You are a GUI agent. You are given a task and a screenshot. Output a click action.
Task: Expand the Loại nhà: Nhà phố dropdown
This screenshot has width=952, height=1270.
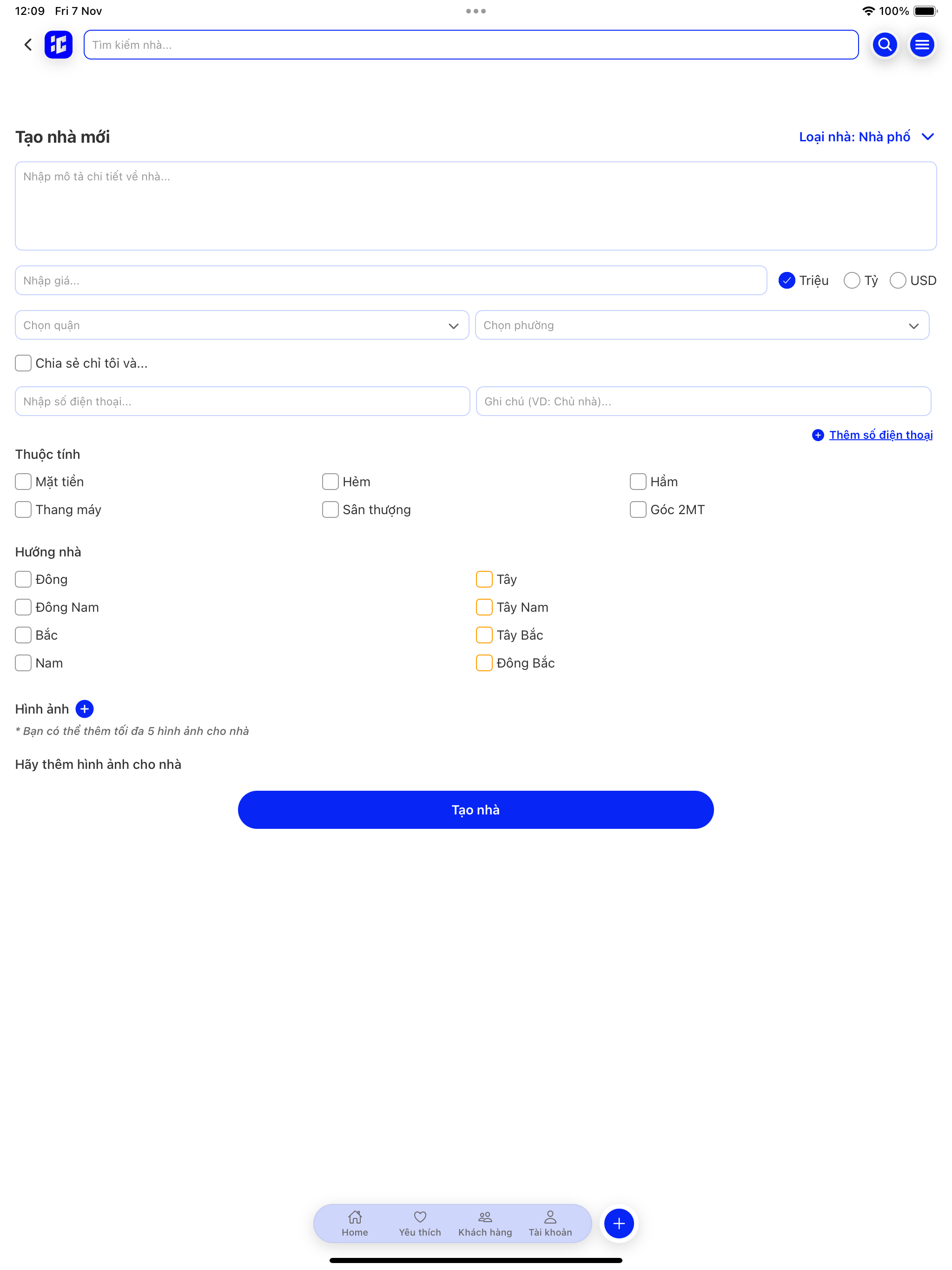867,137
